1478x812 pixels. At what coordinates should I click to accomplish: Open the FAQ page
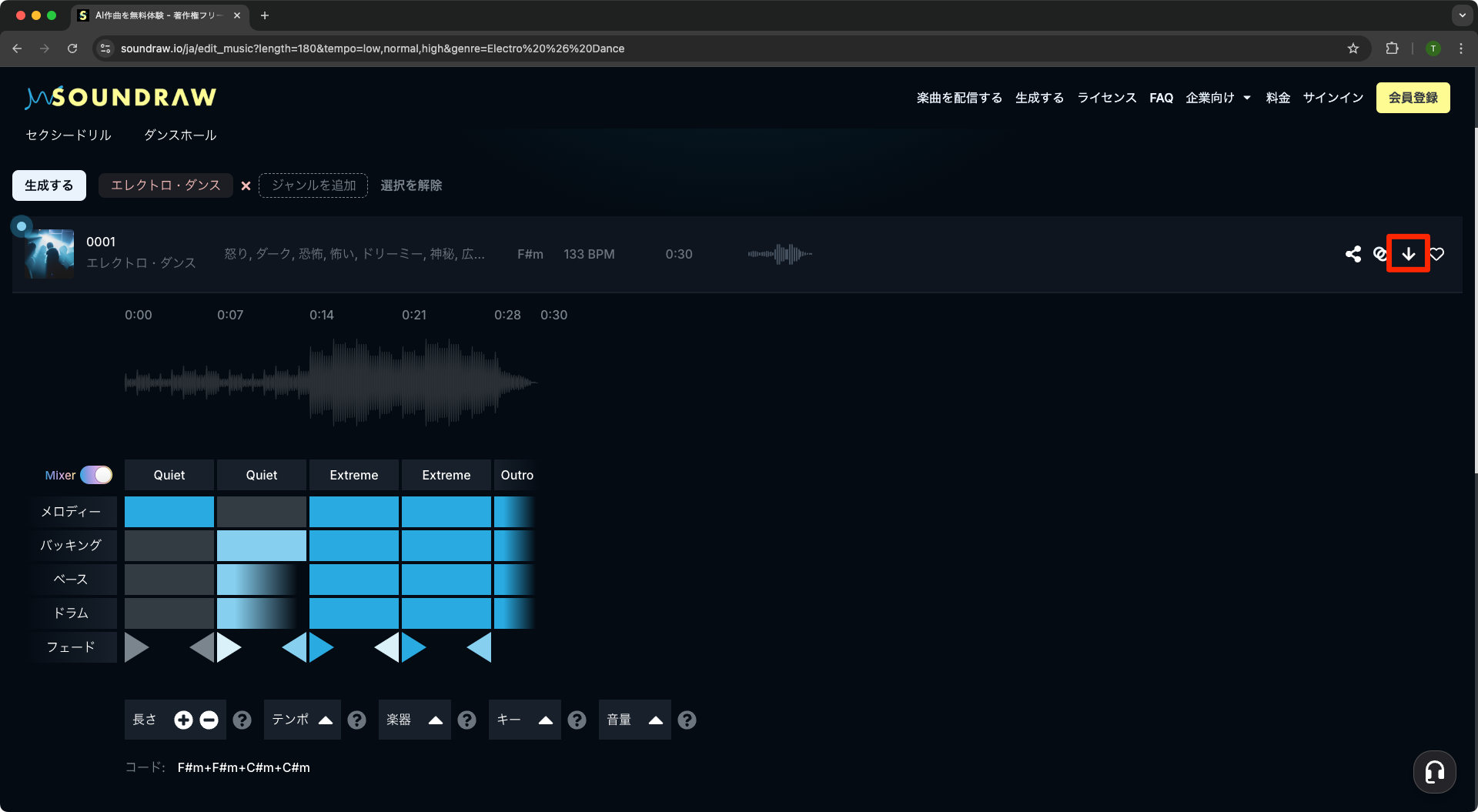pyautogui.click(x=1161, y=98)
